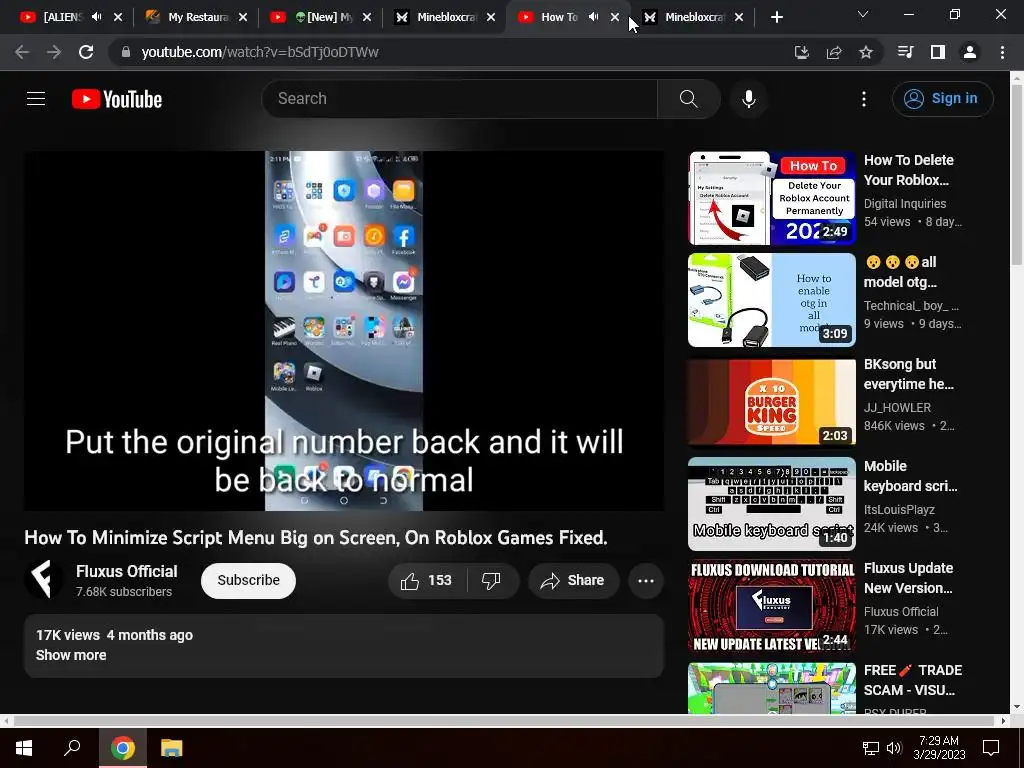Open Chrome three-dot menu
1024x768 pixels.
click(x=1002, y=52)
